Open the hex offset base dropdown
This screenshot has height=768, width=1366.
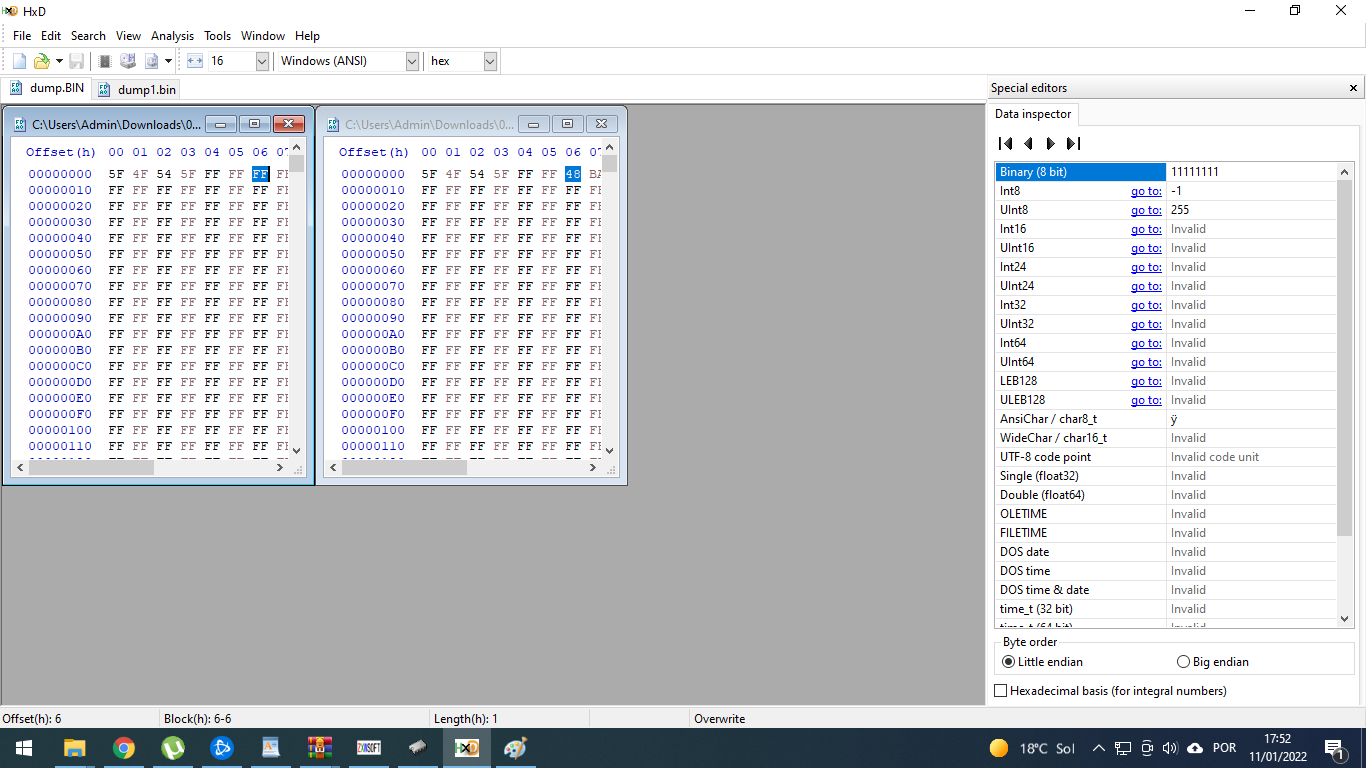tap(490, 61)
